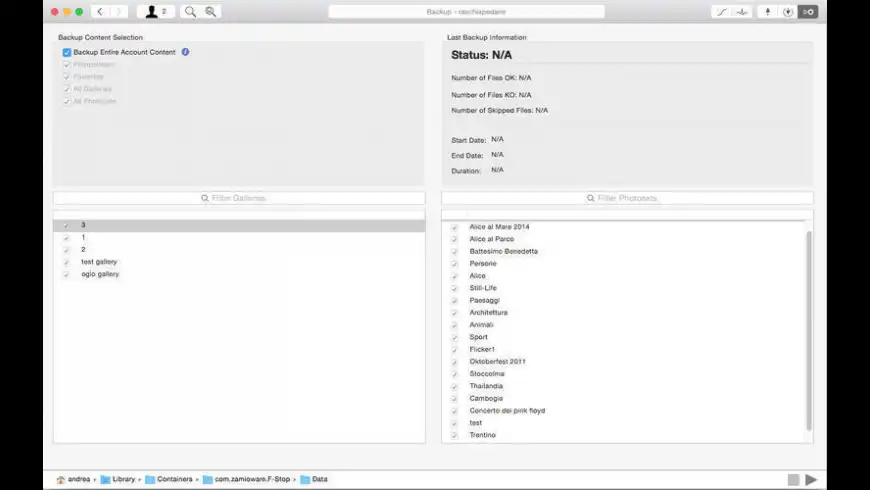Viewport: 870px width, 490px height.
Task: Uncheck Backup Entire Account Content checkbox
Action: (x=67, y=52)
